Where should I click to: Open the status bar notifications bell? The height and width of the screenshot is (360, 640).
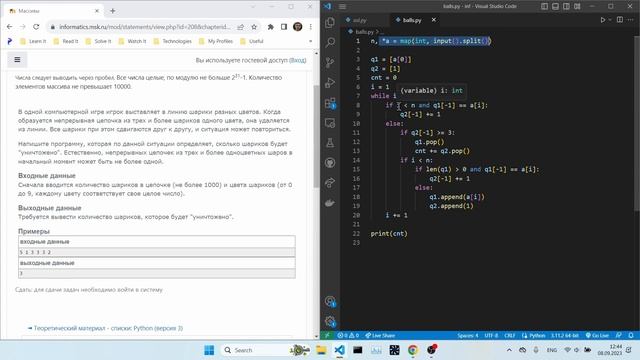[631, 336]
